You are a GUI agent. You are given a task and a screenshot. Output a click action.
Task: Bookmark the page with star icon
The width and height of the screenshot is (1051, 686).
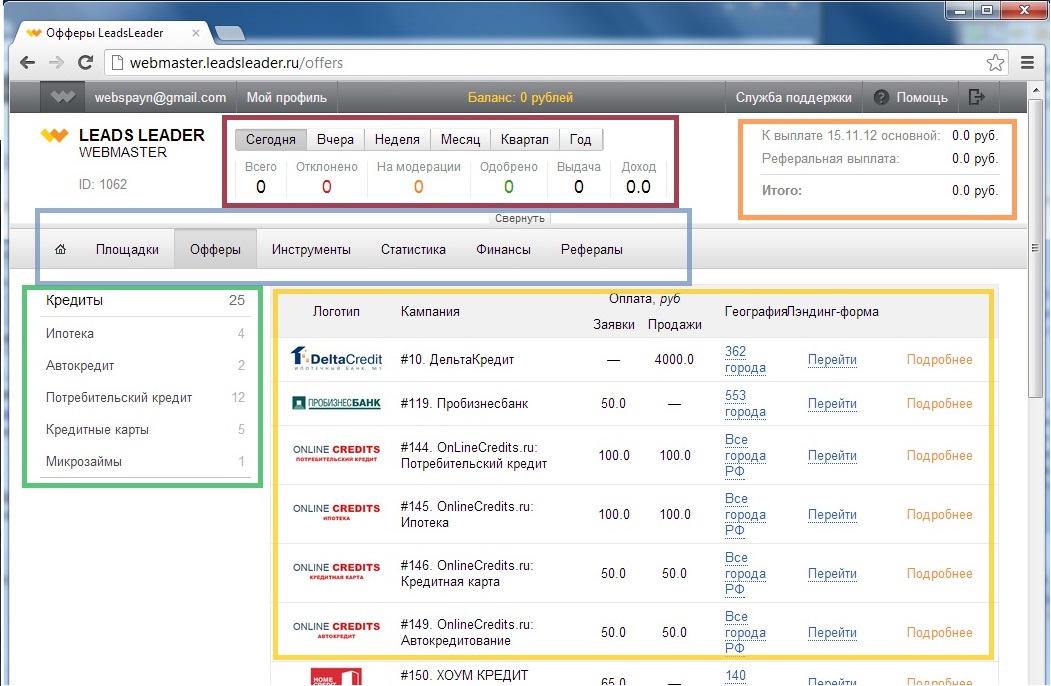point(995,62)
